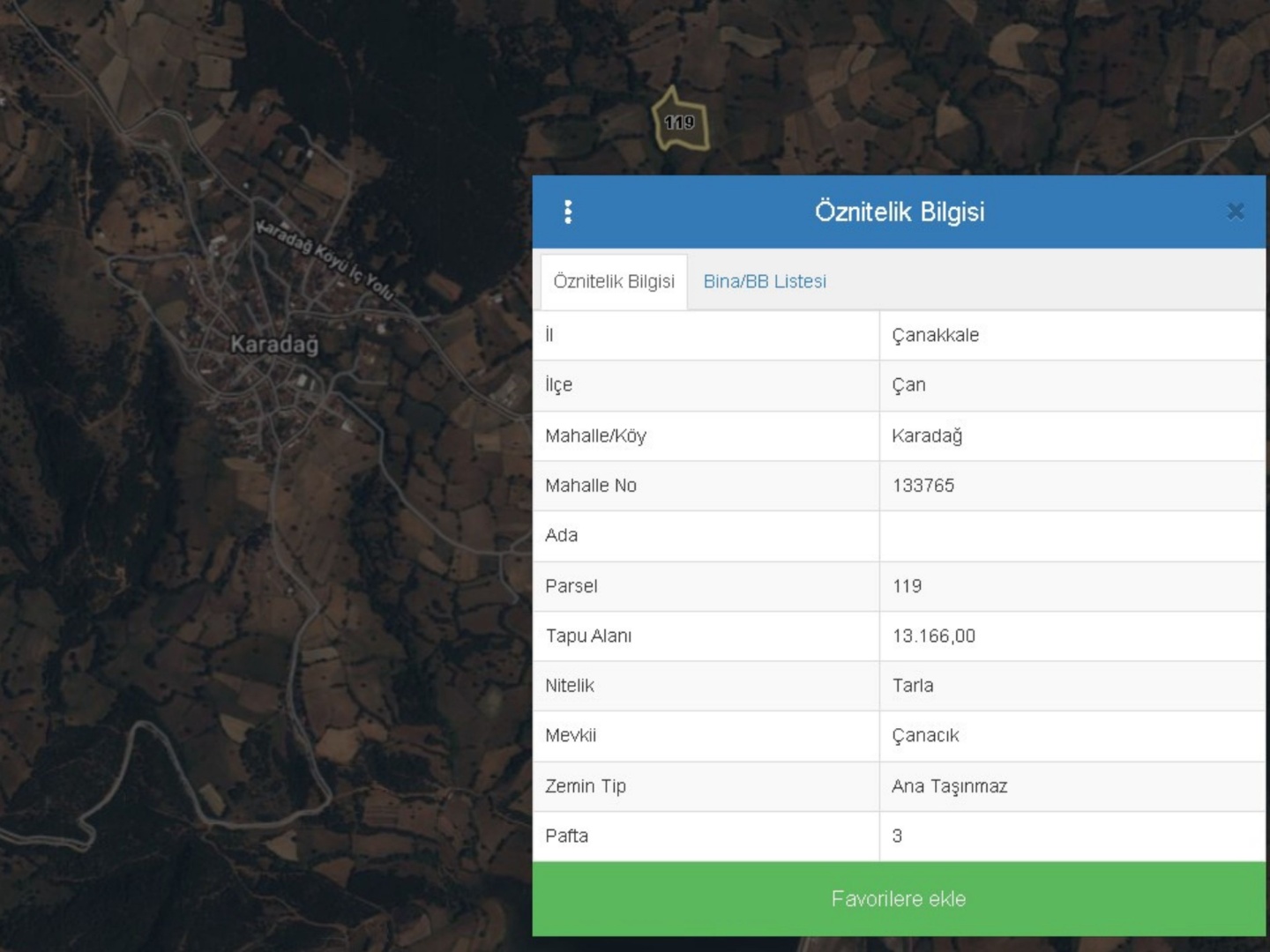1270x952 pixels.
Task: Click the Parsel field label
Action: (571, 586)
